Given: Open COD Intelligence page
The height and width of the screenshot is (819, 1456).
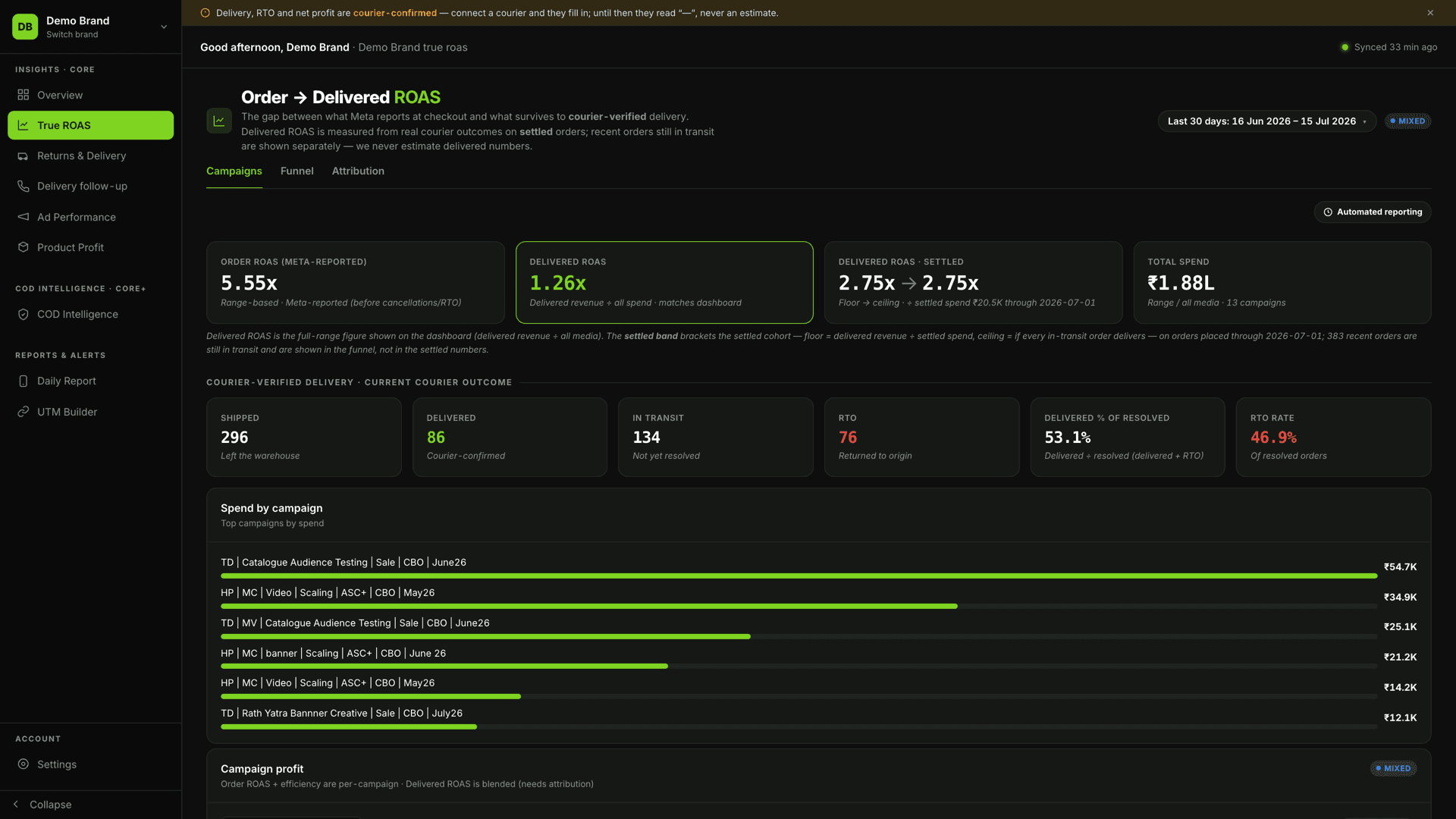Looking at the screenshot, I should click(x=90, y=314).
